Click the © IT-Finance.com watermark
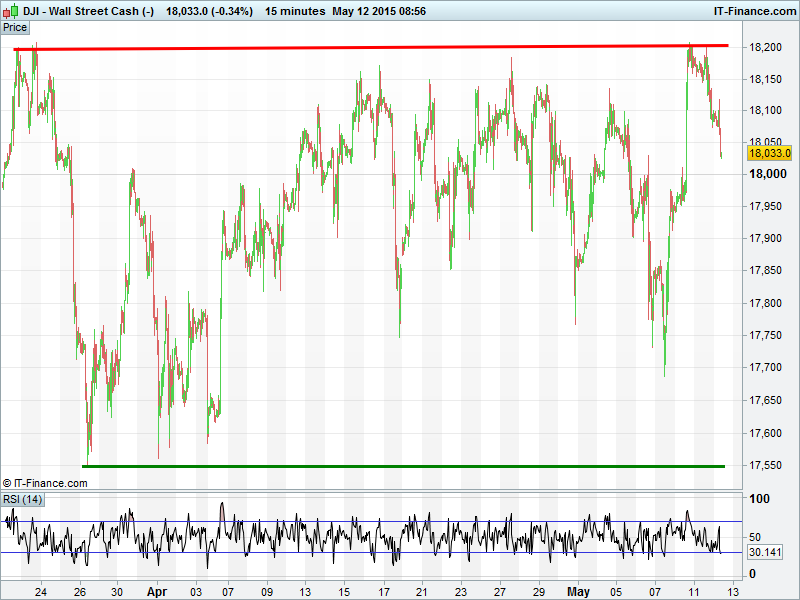 point(45,483)
